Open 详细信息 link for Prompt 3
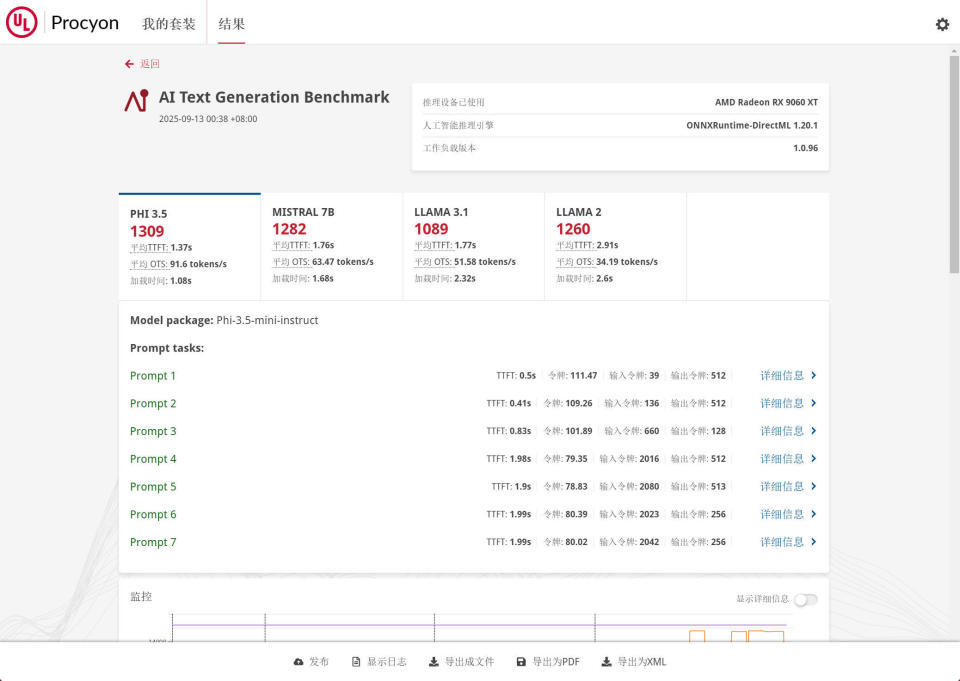The width and height of the screenshot is (960, 681). [x=782, y=431]
